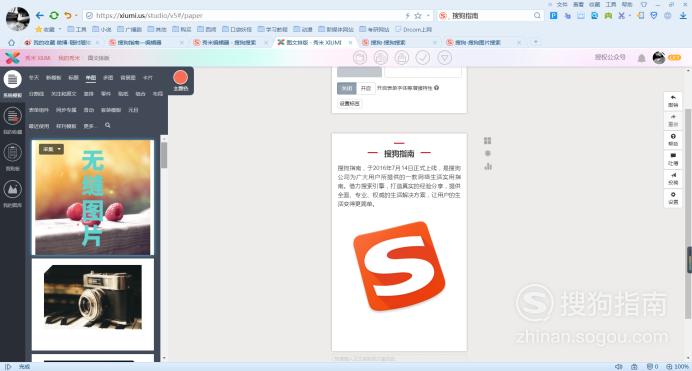Click the bar chart icon beside the article
Viewport: 692px width, 371px height.
pyautogui.click(x=488, y=166)
